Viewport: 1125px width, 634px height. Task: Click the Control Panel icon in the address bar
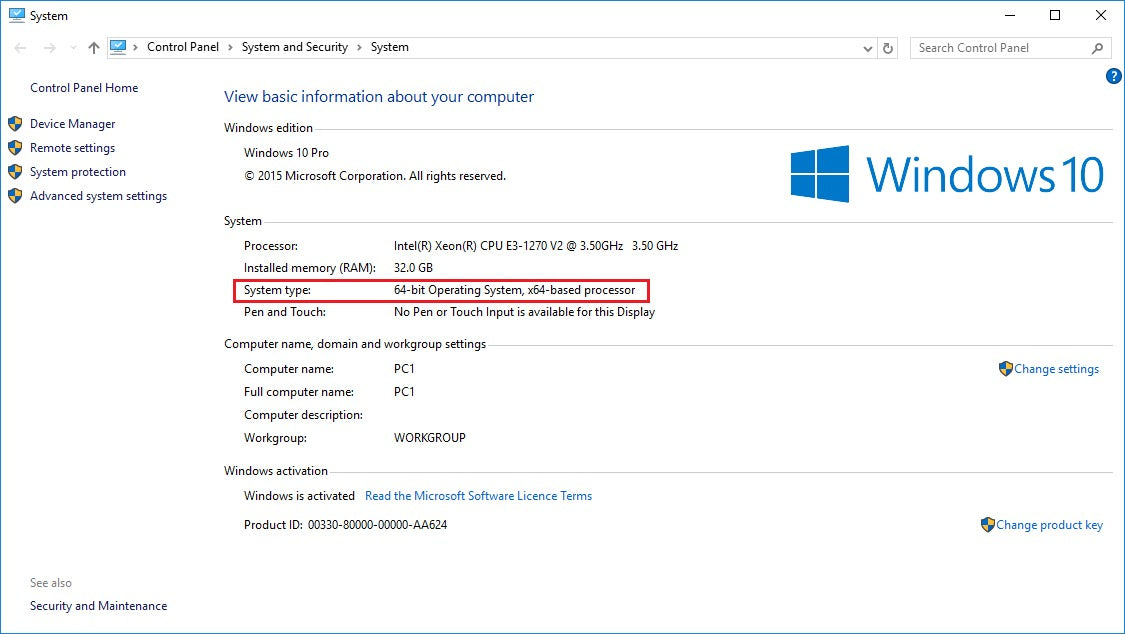tap(119, 46)
